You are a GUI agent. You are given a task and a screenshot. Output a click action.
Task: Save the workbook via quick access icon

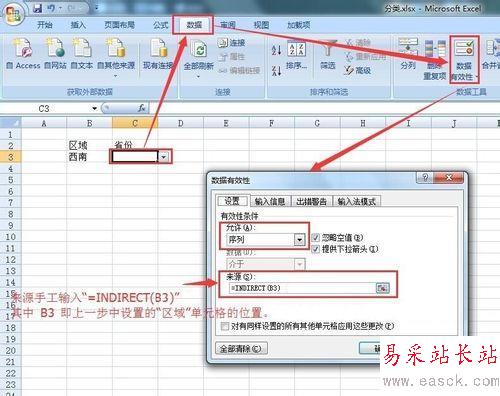[38, 8]
